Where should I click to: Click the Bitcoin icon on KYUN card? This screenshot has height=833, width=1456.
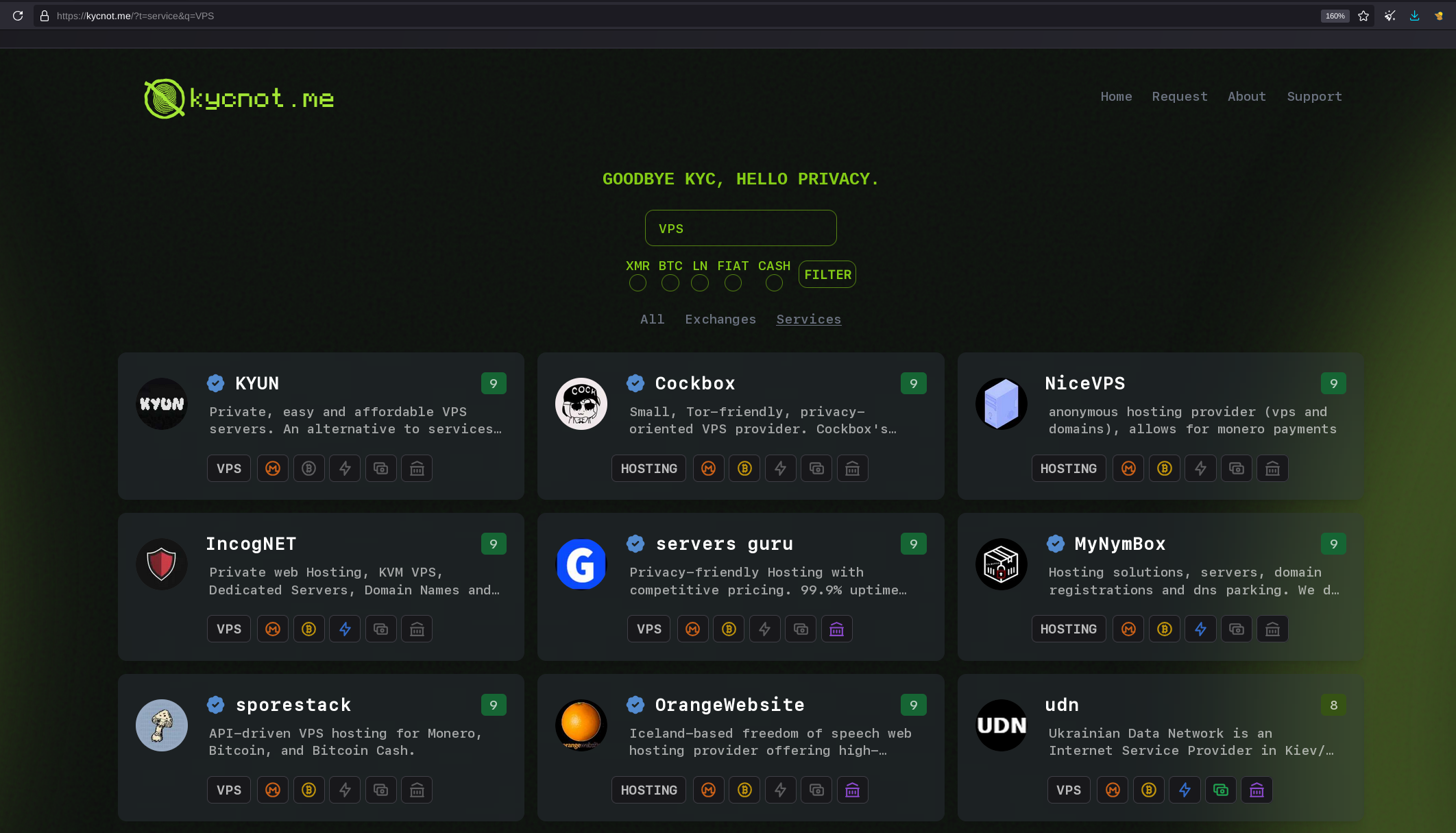click(x=309, y=468)
